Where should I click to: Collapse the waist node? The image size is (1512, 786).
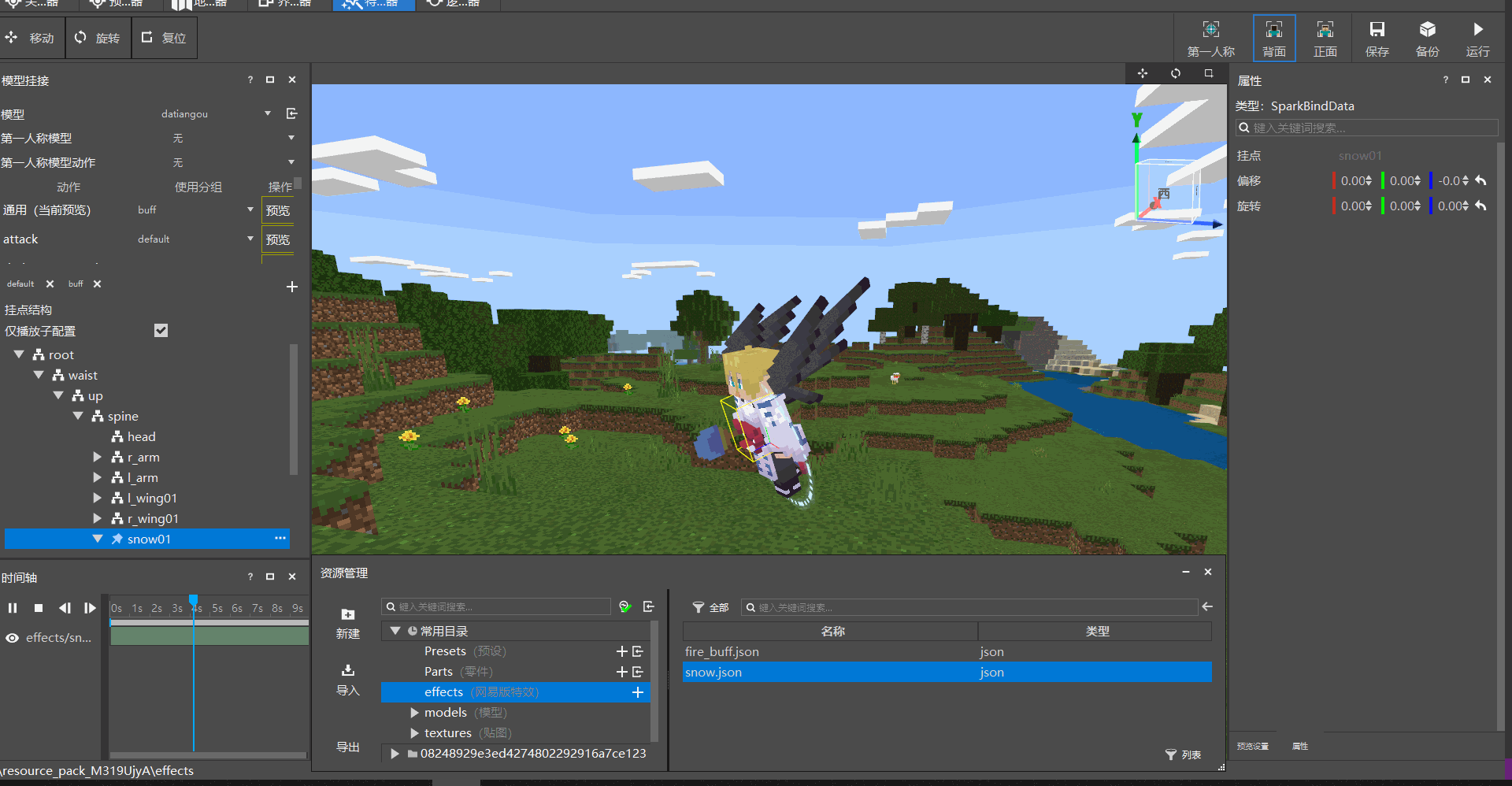(39, 376)
